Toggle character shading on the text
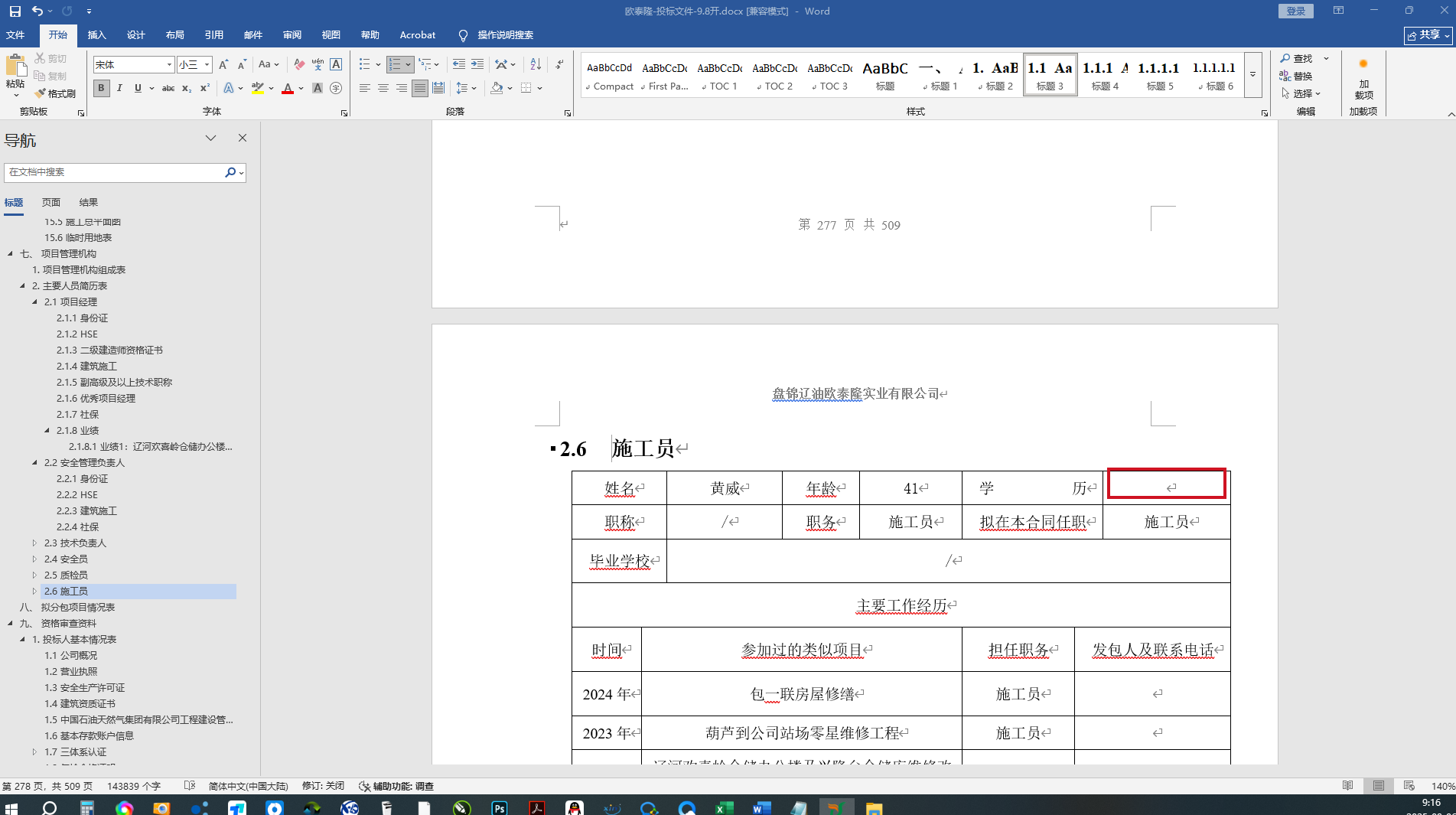1456x815 pixels. 318,88
